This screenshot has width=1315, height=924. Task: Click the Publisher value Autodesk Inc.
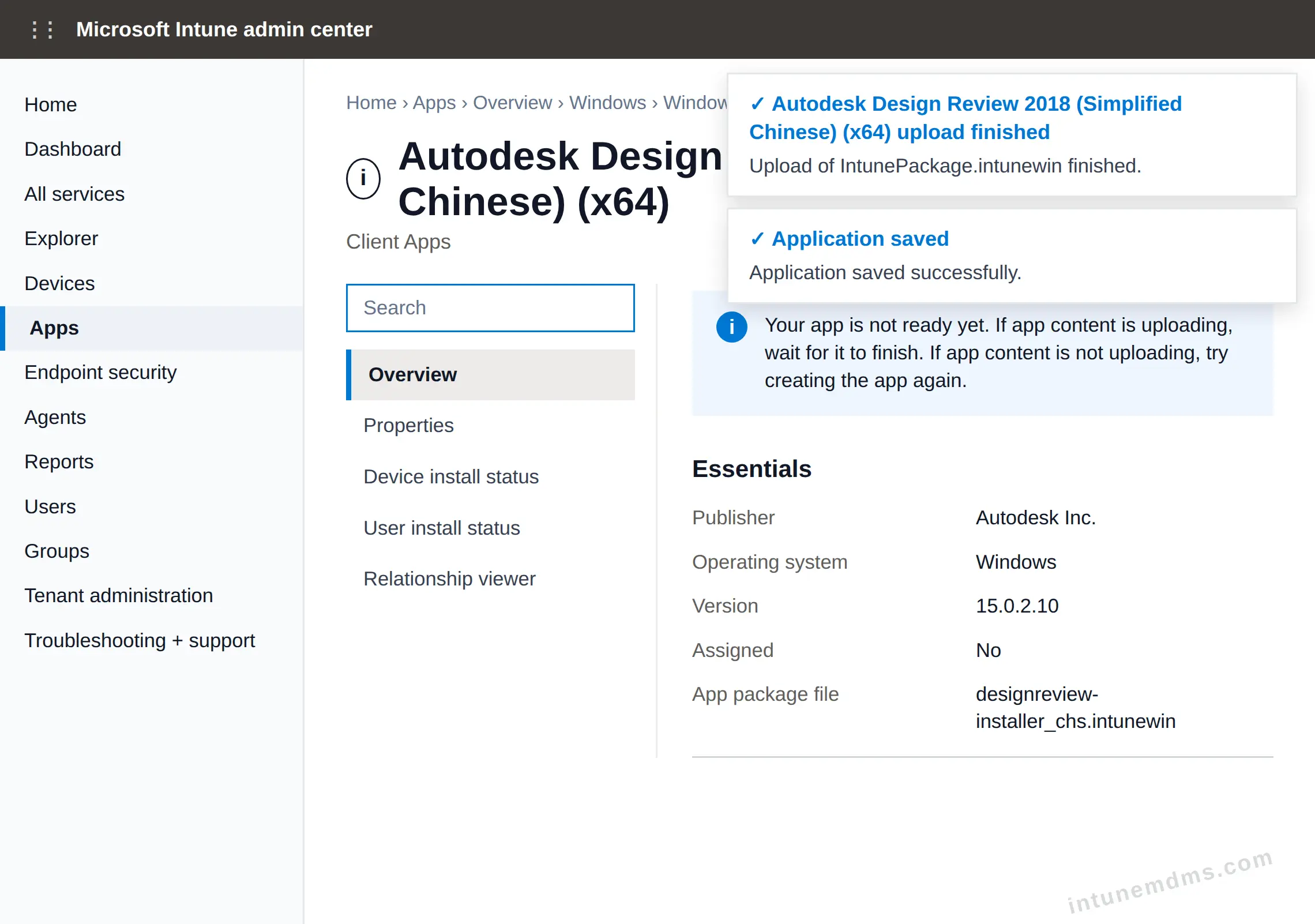pyautogui.click(x=1036, y=518)
